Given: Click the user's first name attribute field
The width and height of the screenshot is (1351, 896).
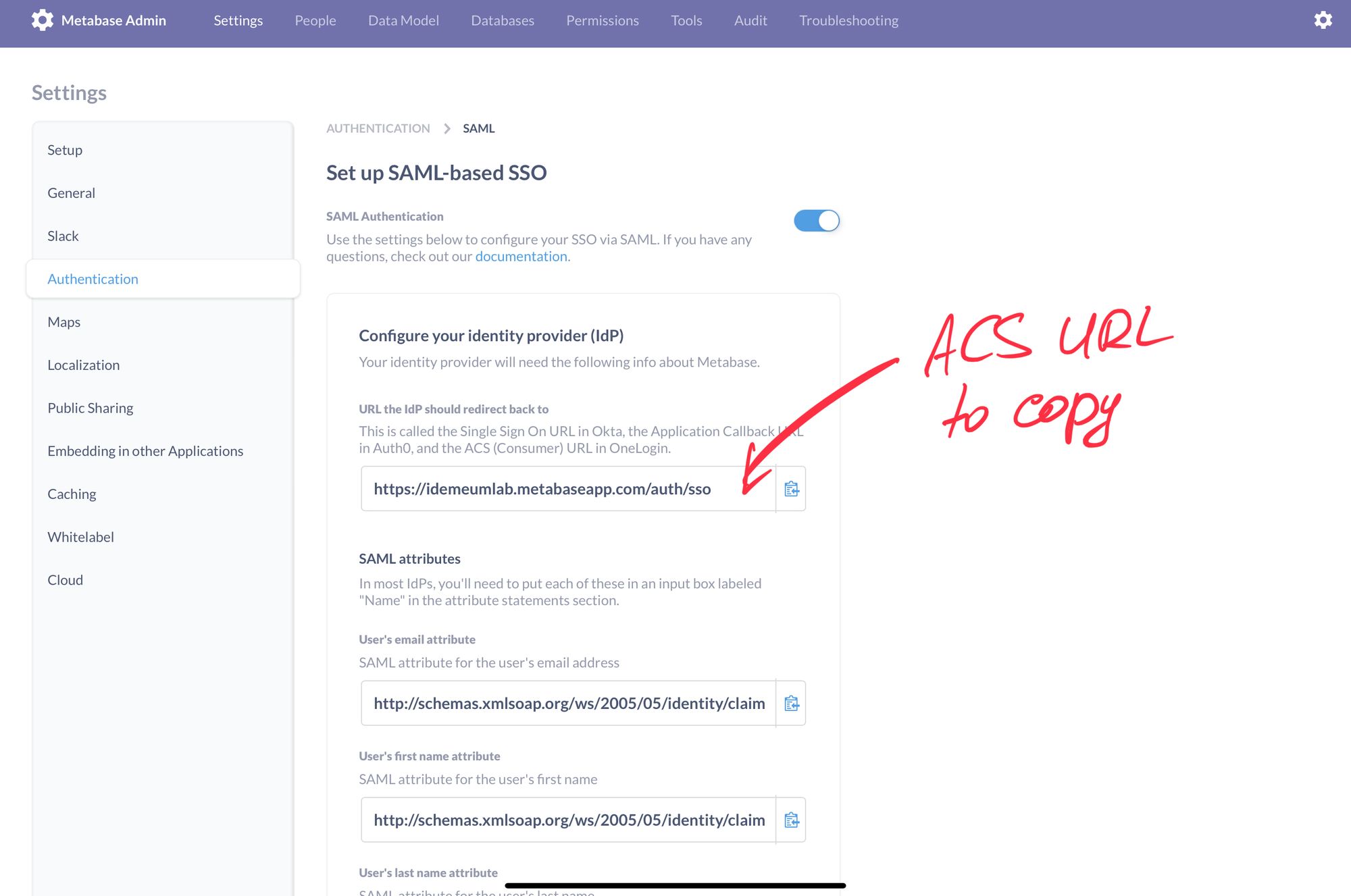Looking at the screenshot, I should click(568, 820).
